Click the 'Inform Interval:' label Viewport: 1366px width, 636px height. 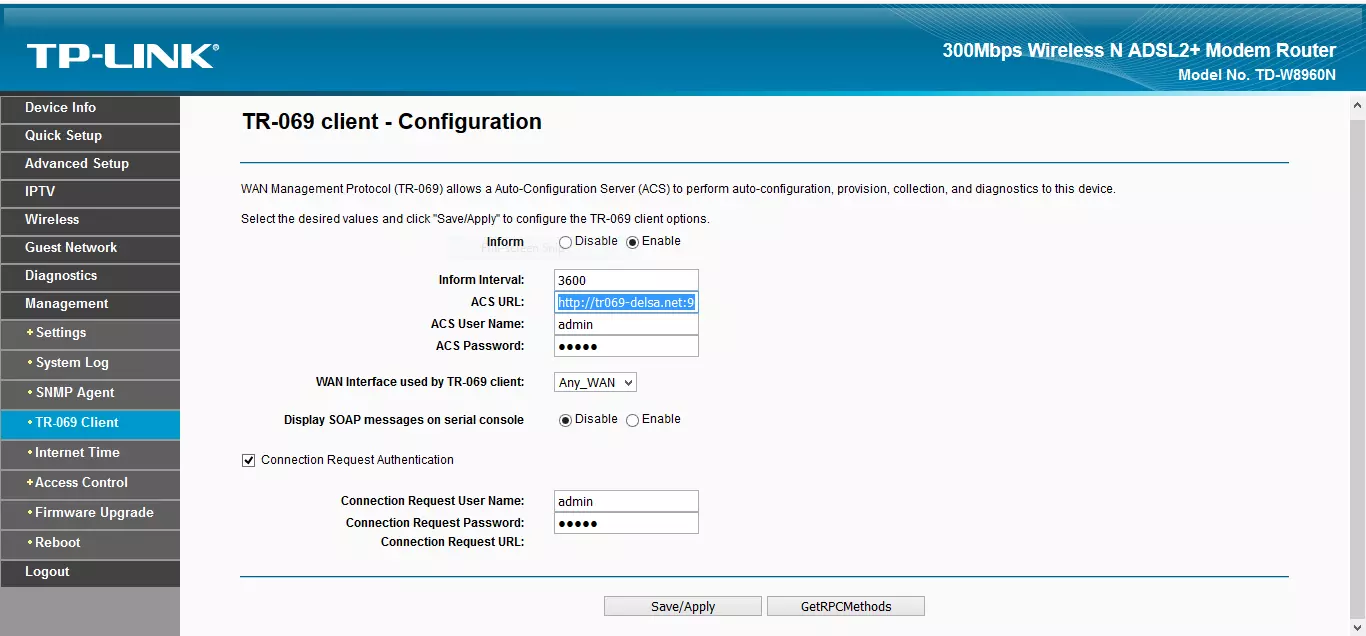(x=481, y=280)
